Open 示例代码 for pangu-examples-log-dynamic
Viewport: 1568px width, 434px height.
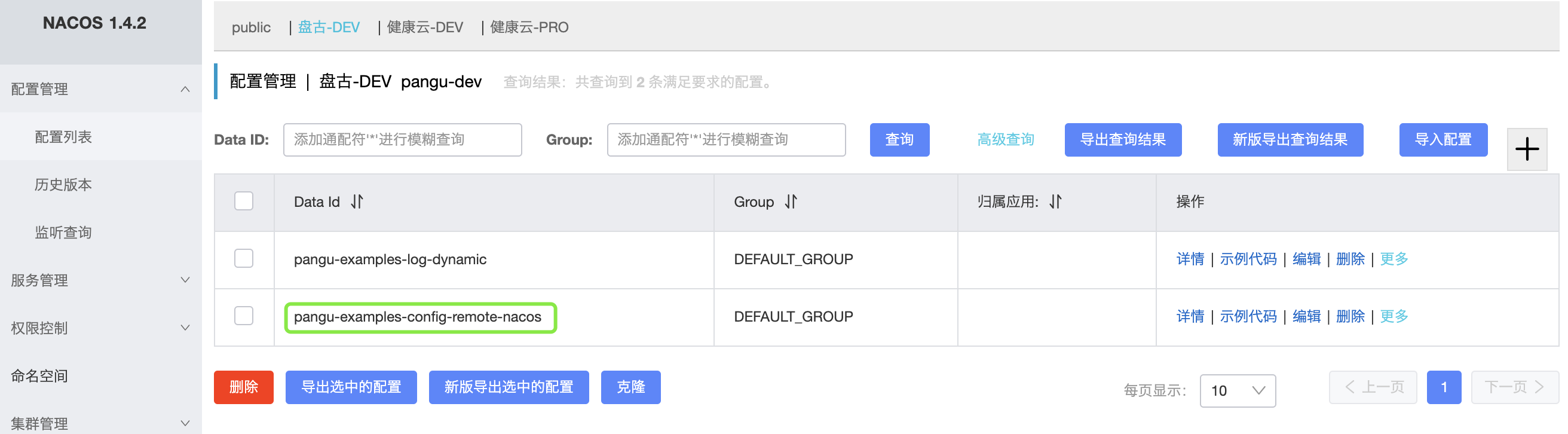coord(1248,259)
